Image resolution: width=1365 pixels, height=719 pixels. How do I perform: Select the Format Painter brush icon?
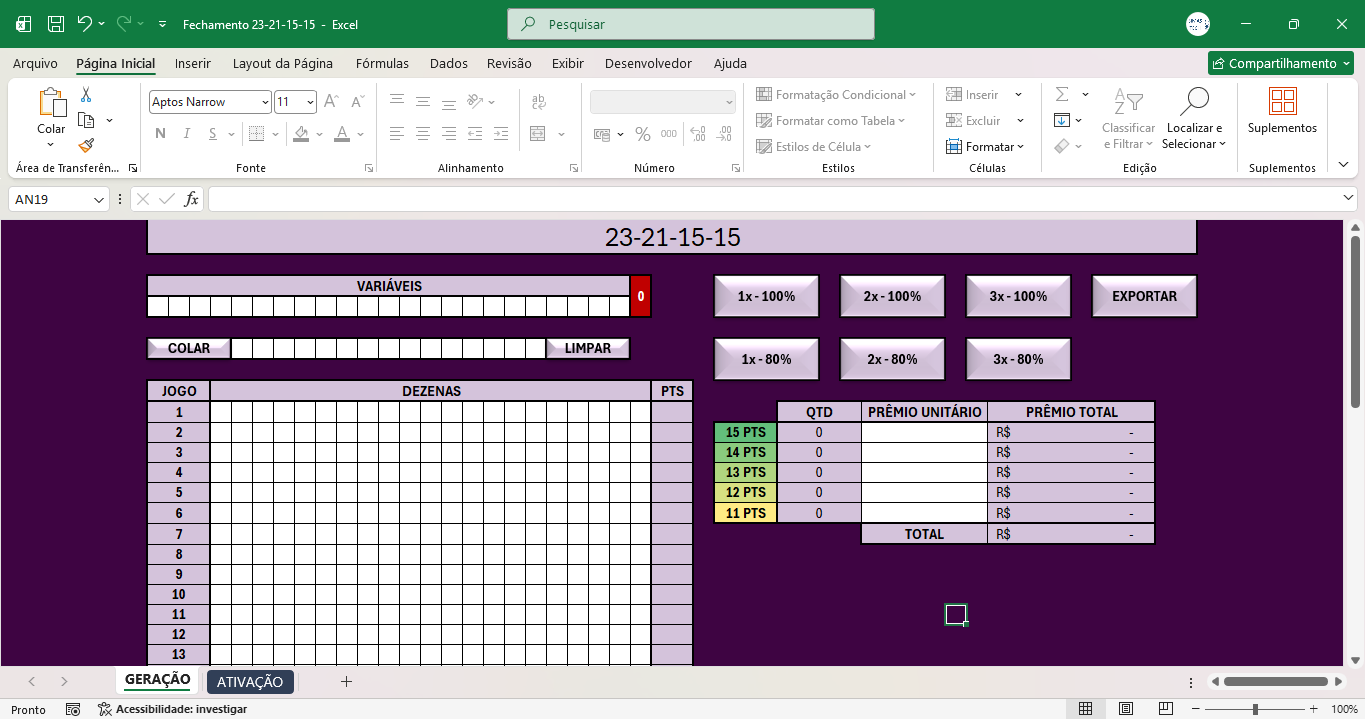(86, 145)
